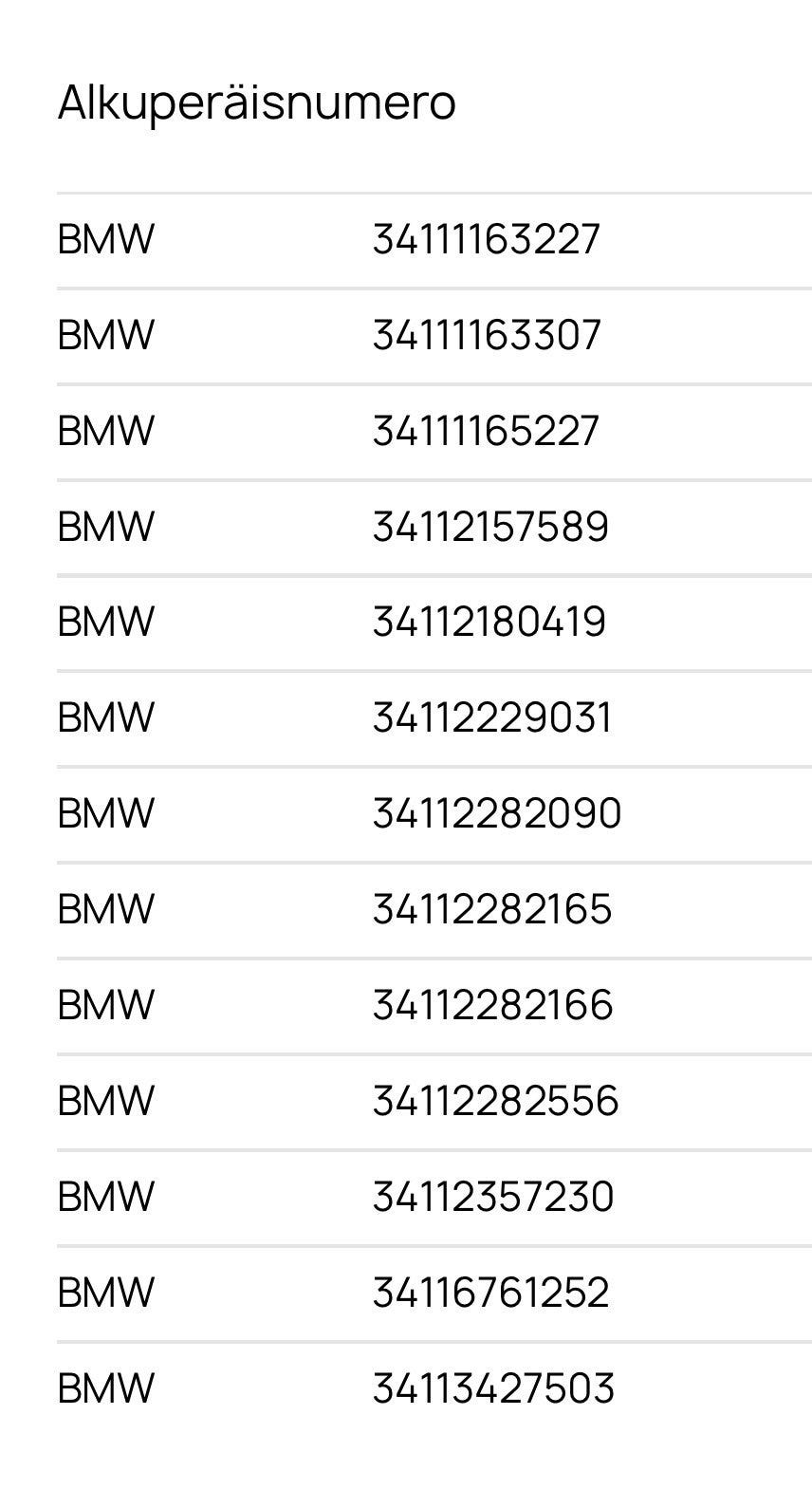Select BMW label beside 34112229031
The width and height of the screenshot is (812, 1508).
pyautogui.click(x=105, y=717)
